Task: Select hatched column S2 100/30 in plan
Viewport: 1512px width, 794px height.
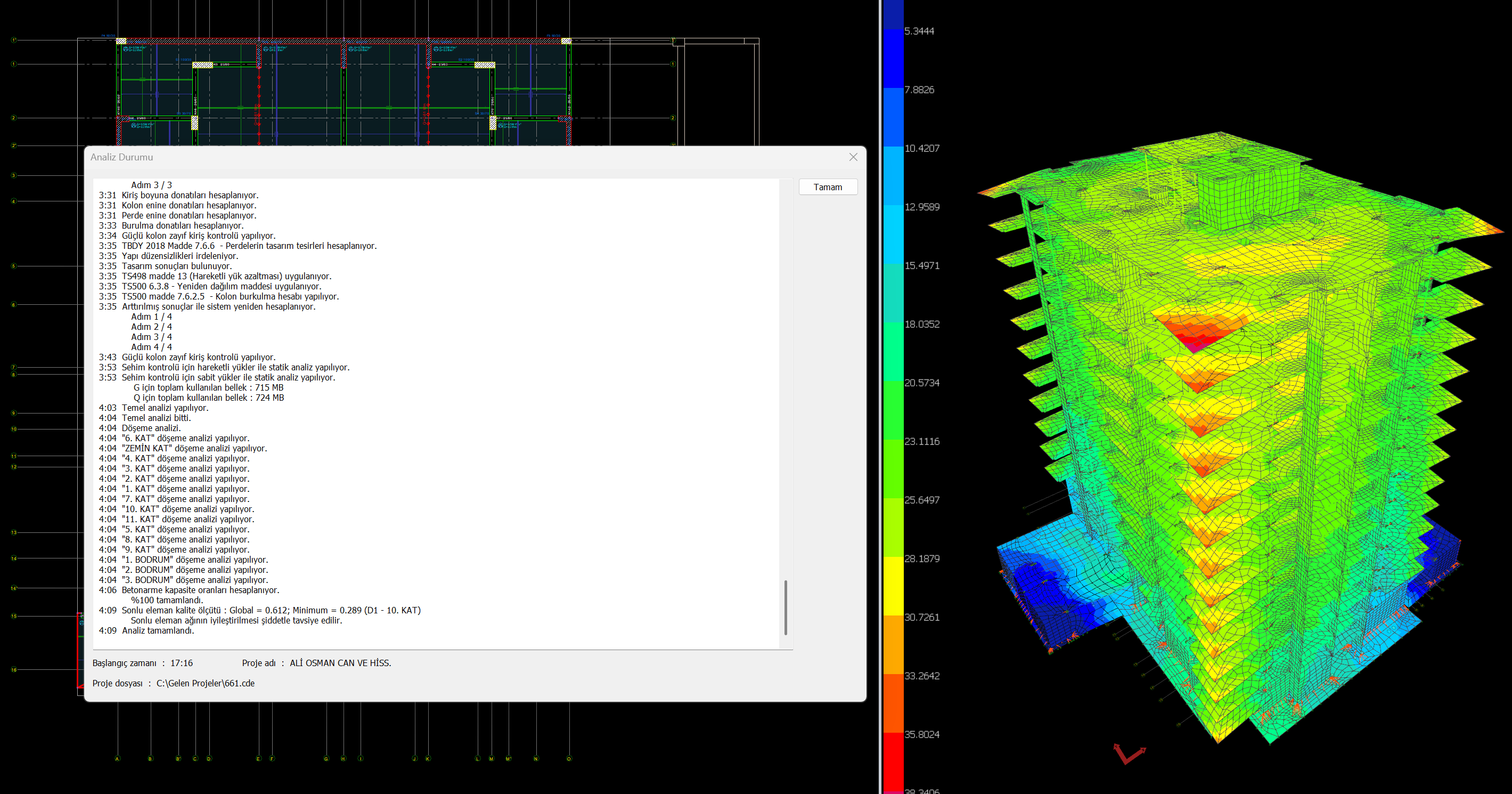Action: [484, 65]
